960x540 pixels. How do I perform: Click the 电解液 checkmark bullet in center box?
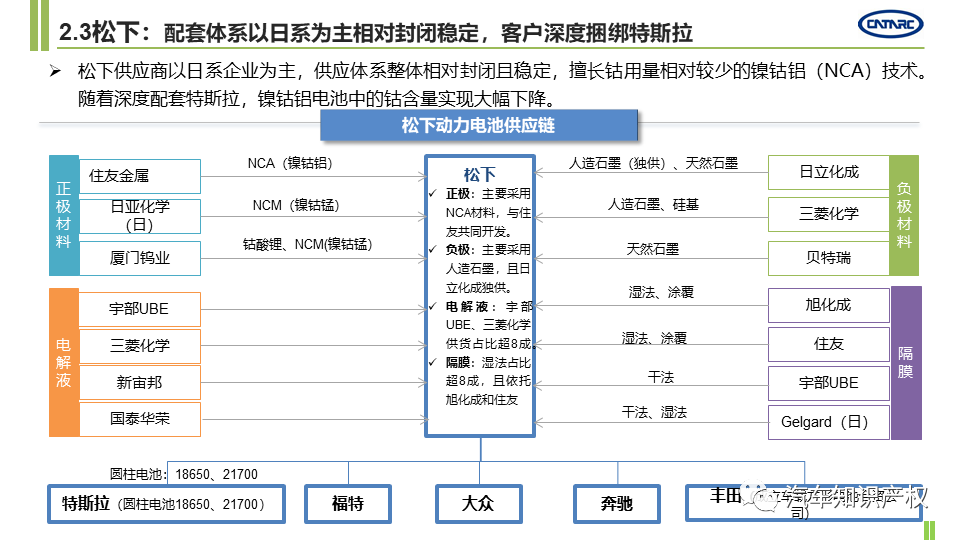coord(433,306)
